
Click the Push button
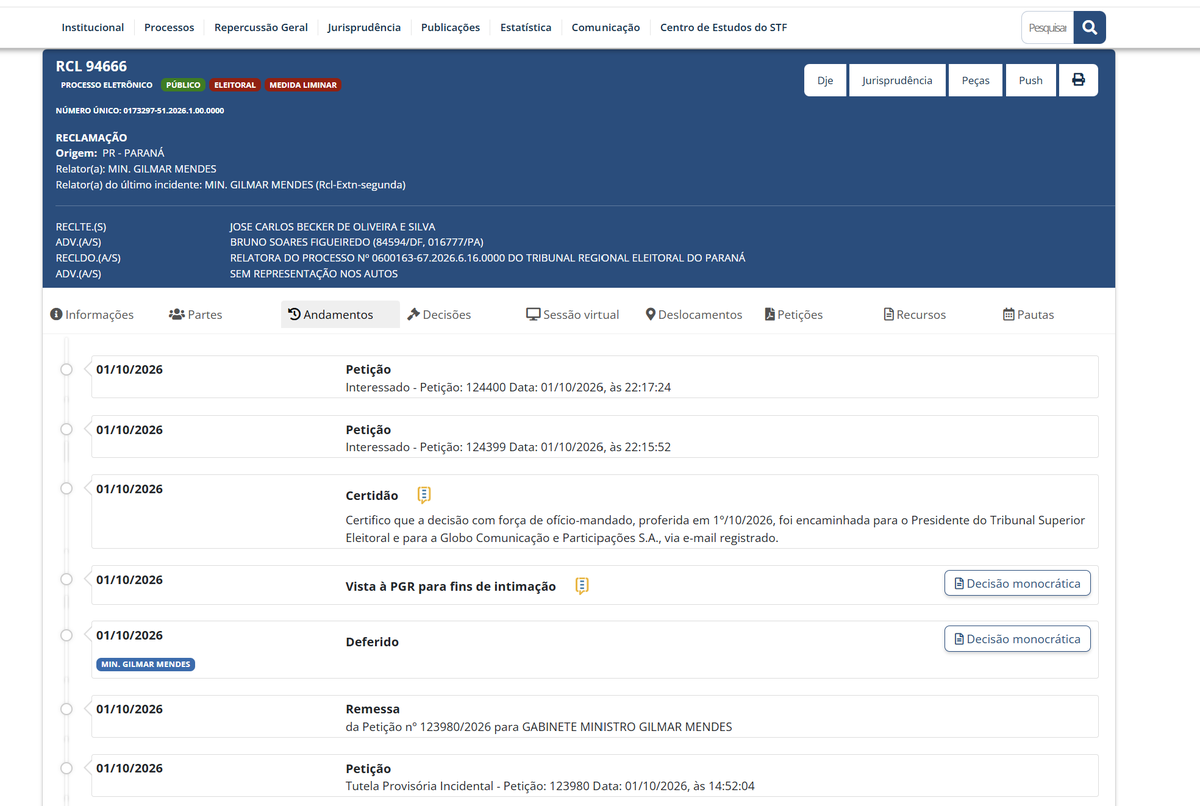click(1031, 80)
